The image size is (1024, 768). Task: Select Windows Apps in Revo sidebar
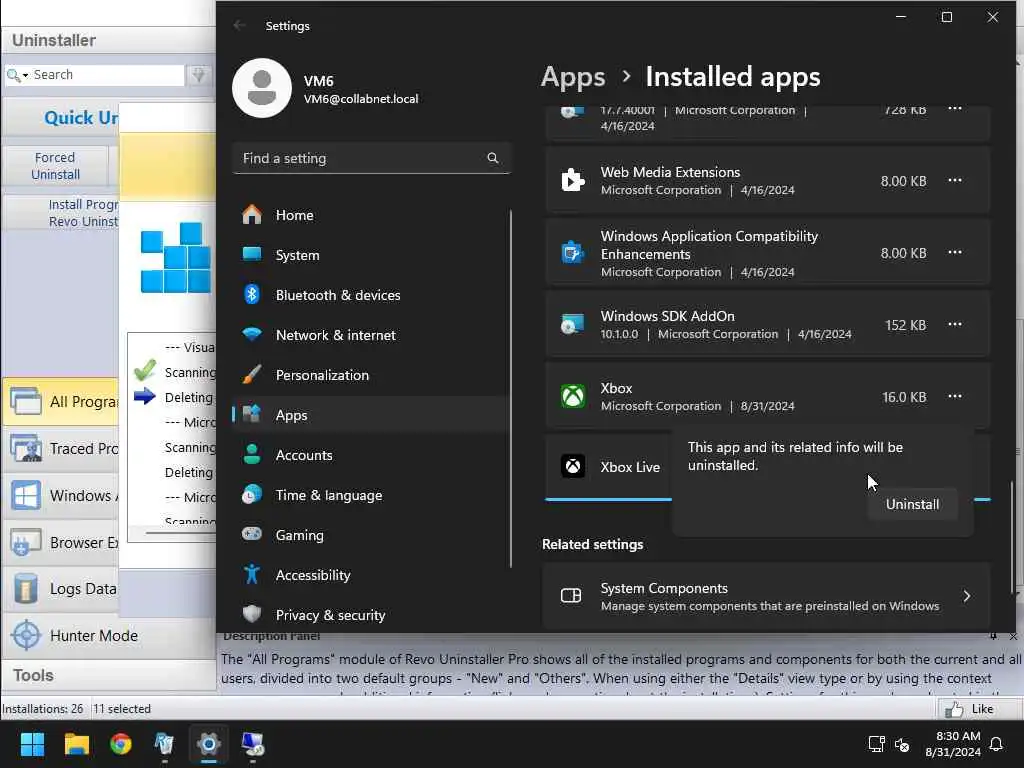[x=61, y=496]
